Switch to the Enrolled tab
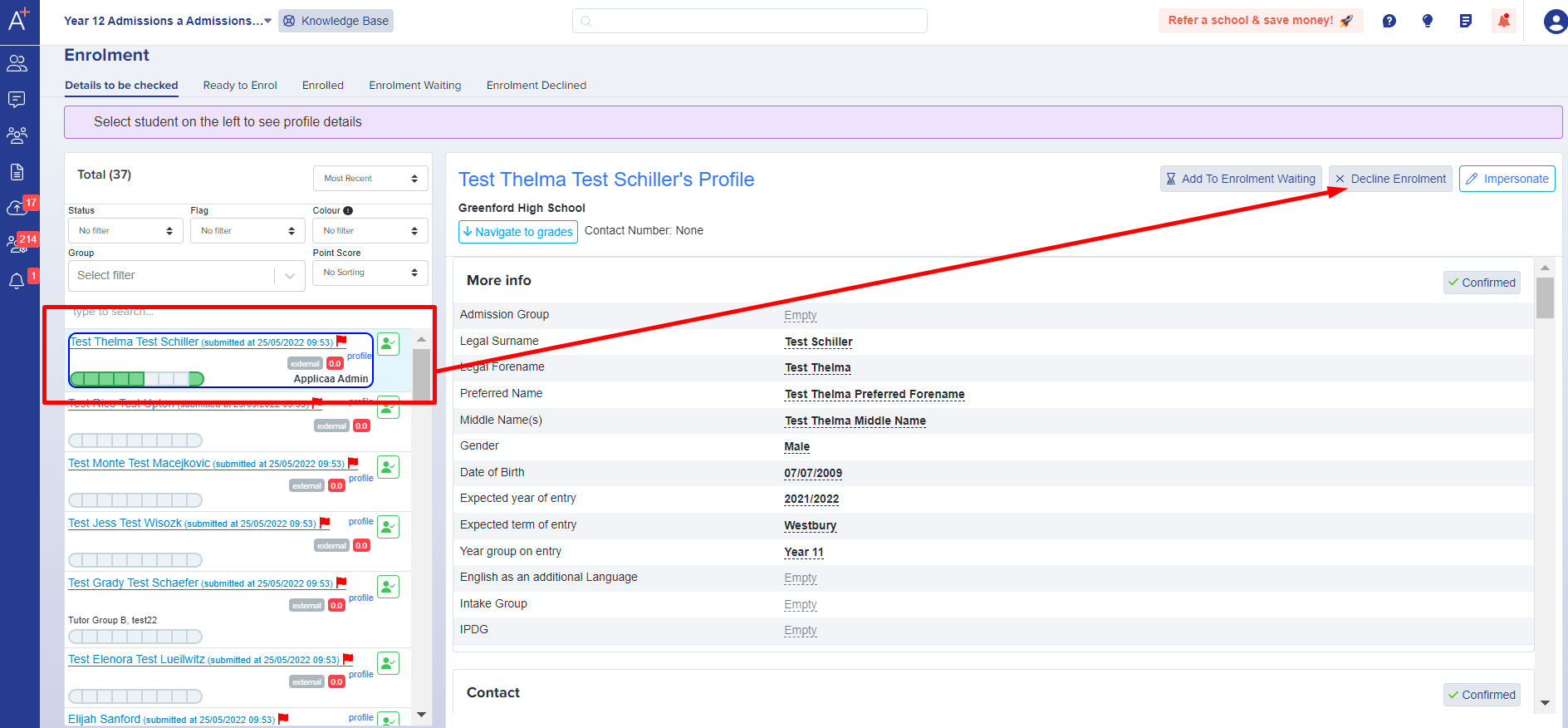Screen dimensions: 1568x728 [x=323, y=86]
